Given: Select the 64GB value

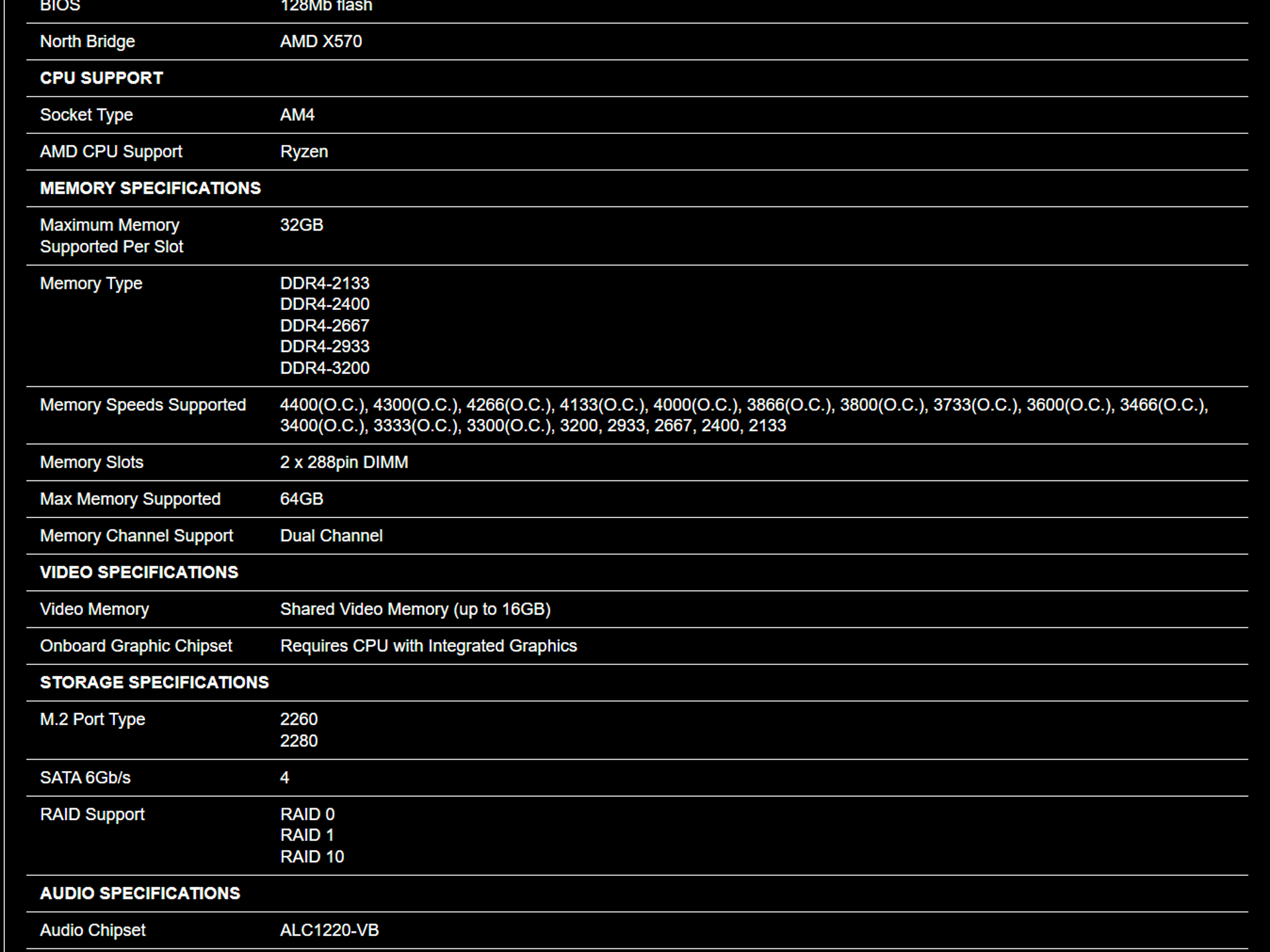Looking at the screenshot, I should tap(302, 500).
